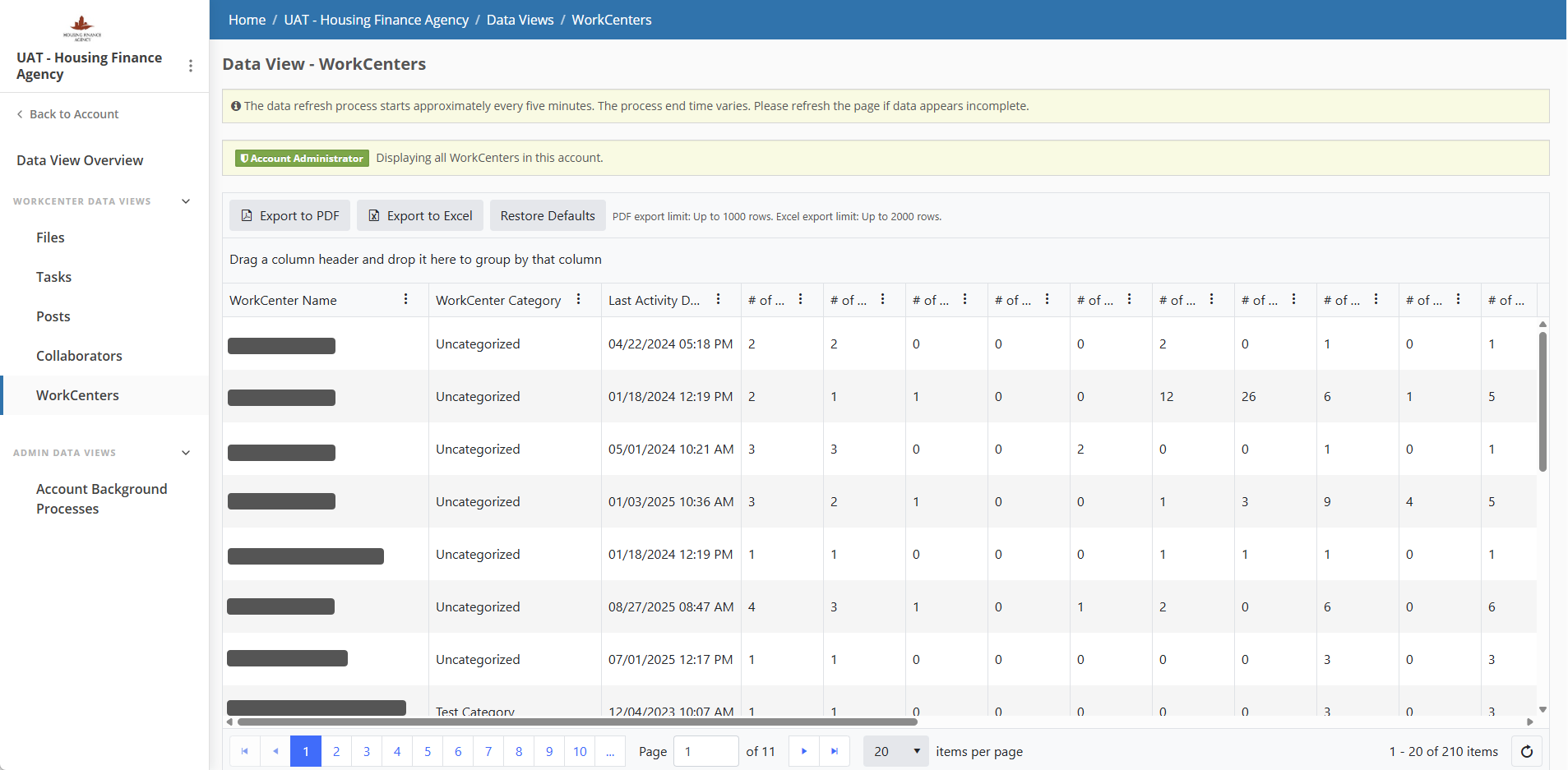Click the value 12 cell
The image size is (1568, 770).
[x=1193, y=396]
